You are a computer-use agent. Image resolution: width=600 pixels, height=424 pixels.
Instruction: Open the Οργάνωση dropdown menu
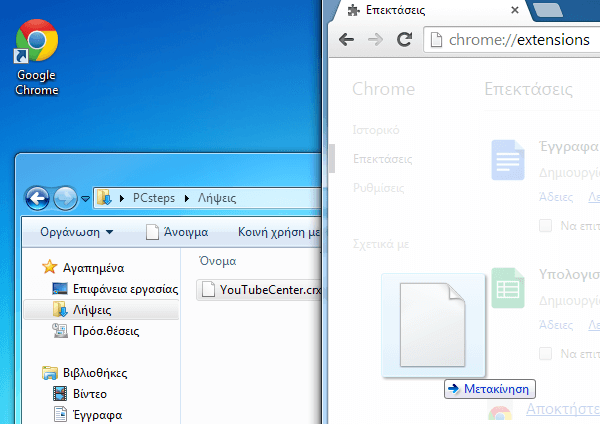point(77,232)
